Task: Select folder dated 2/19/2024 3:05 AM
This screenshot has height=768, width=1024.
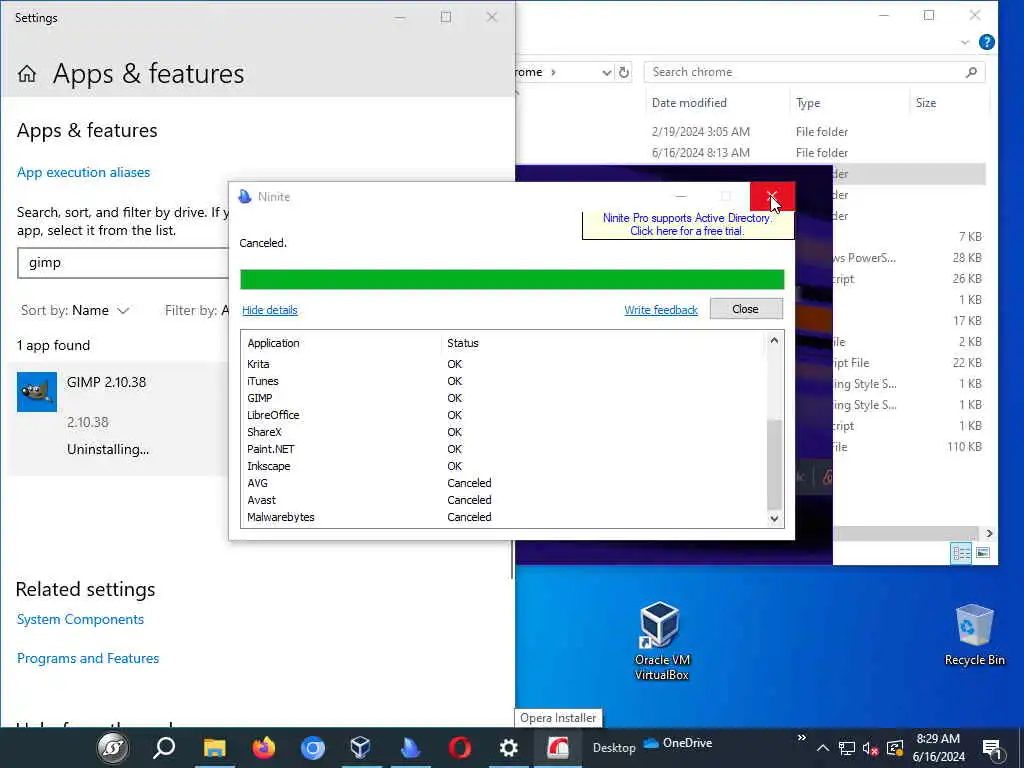Action: [751, 132]
